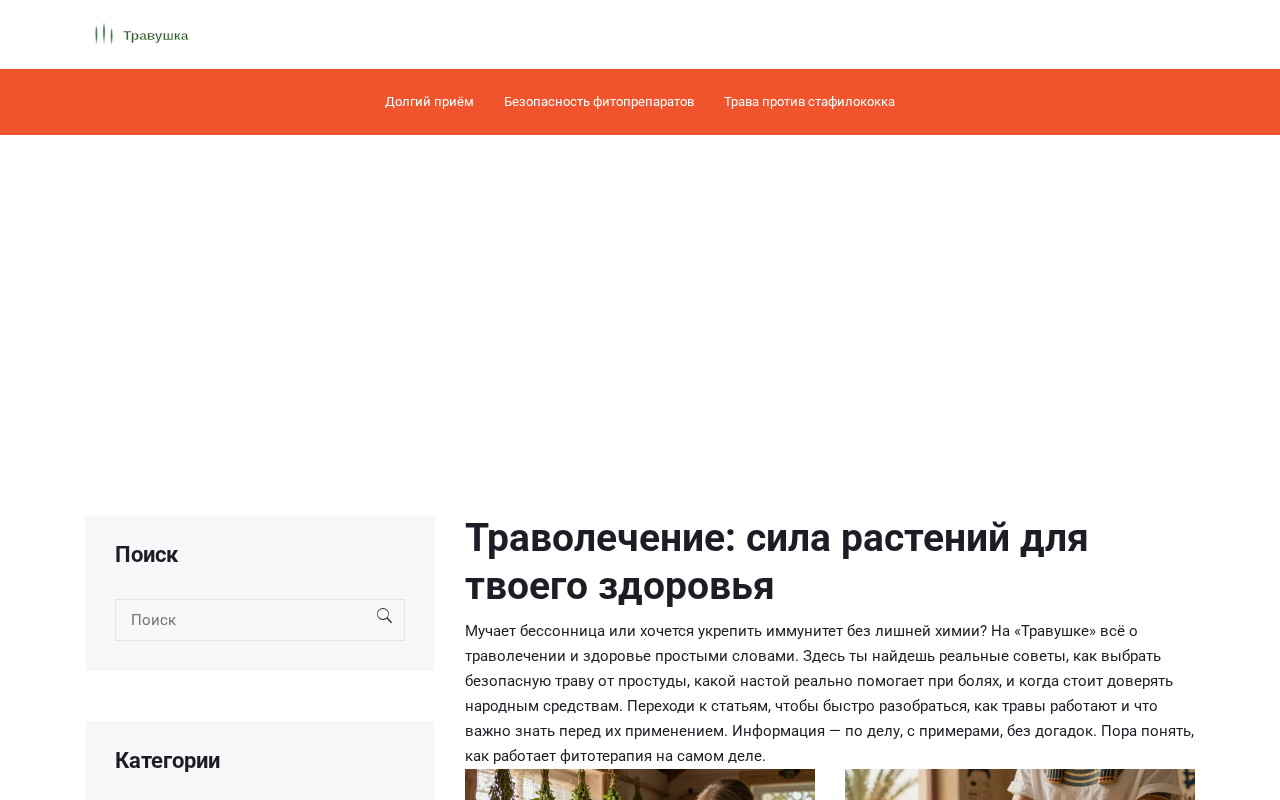This screenshot has width=1280, height=800.
Task: Click the Поиск widget heading
Action: 146,555
